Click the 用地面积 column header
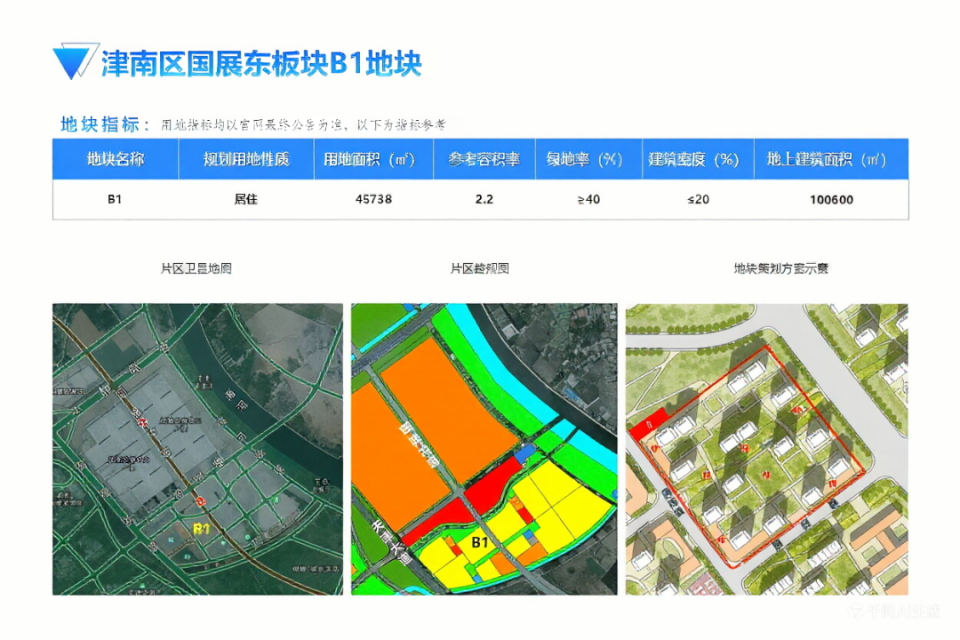Image resolution: width=960 pixels, height=640 pixels. 373,159
